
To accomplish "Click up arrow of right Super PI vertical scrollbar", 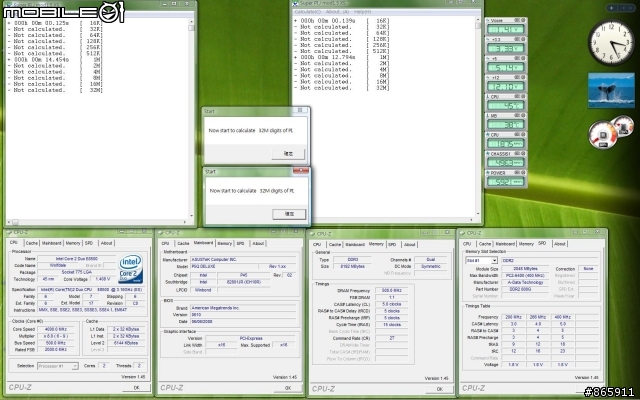I will [478, 19].
